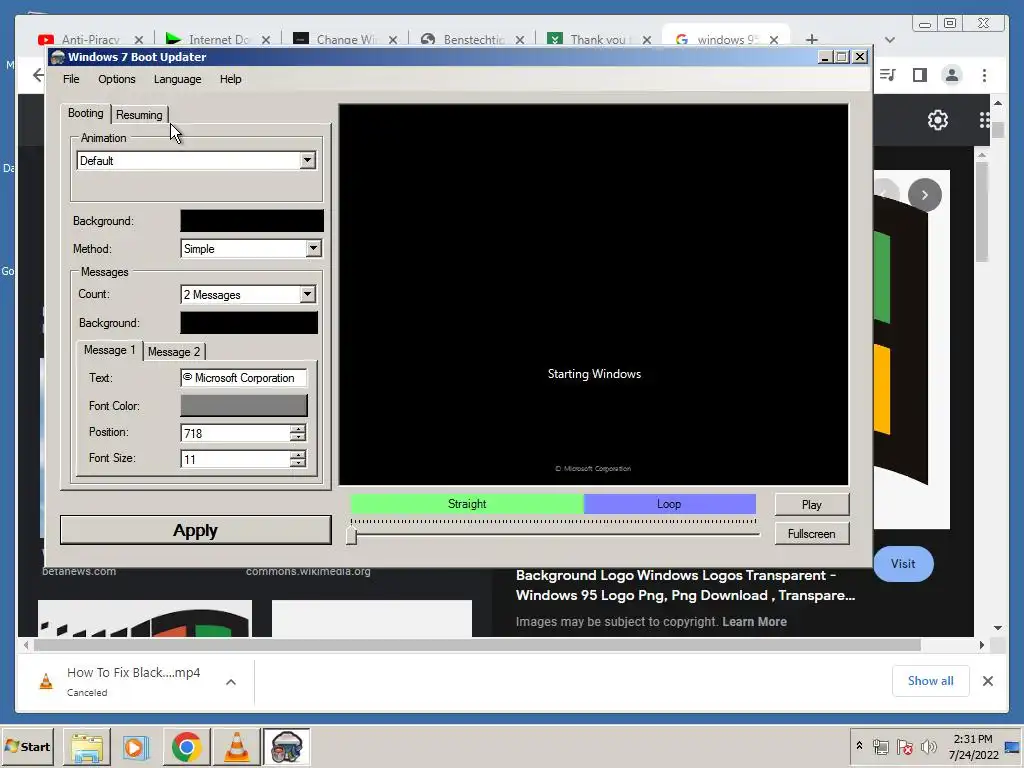Open the Options menu
1024x768 pixels.
click(x=117, y=79)
